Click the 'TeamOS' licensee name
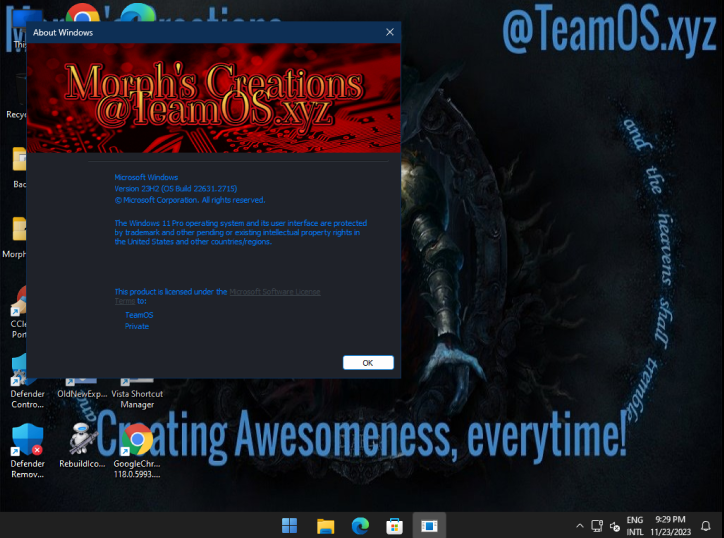Viewport: 724px width, 538px height. coord(139,315)
